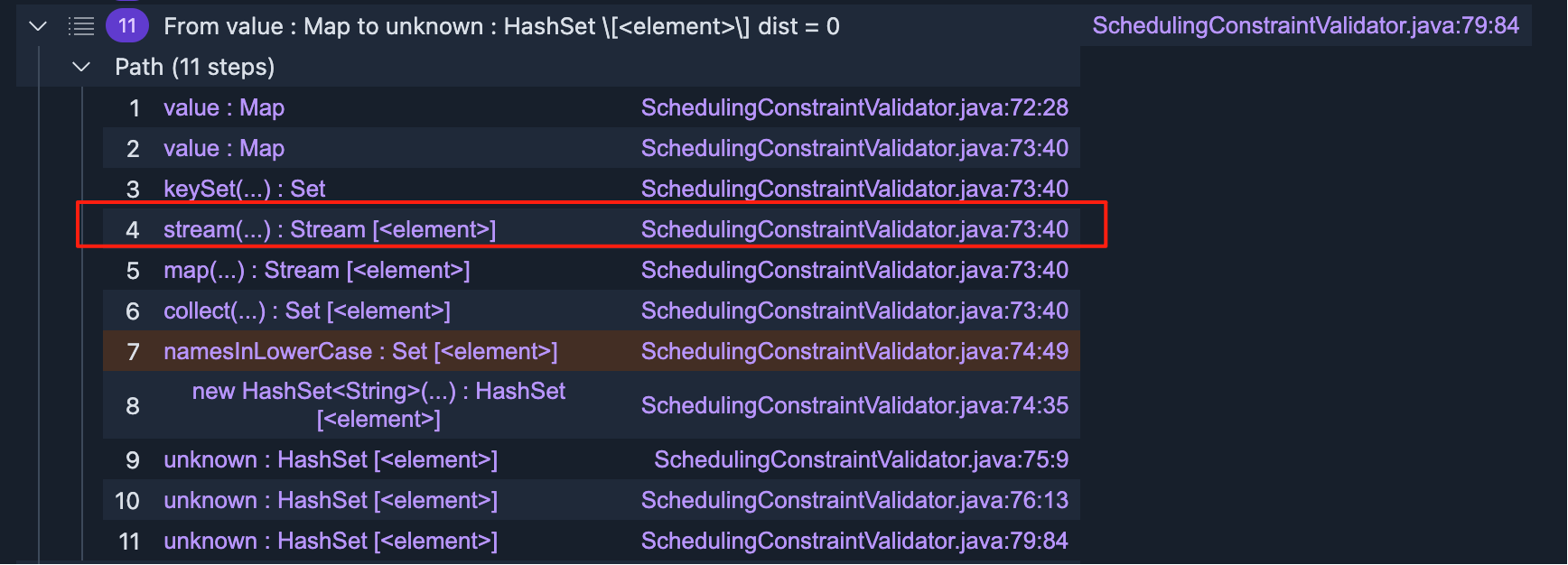Viewport: 1568px width, 565px height.
Task: Click step 2 'value : Map'
Action: coord(224,148)
